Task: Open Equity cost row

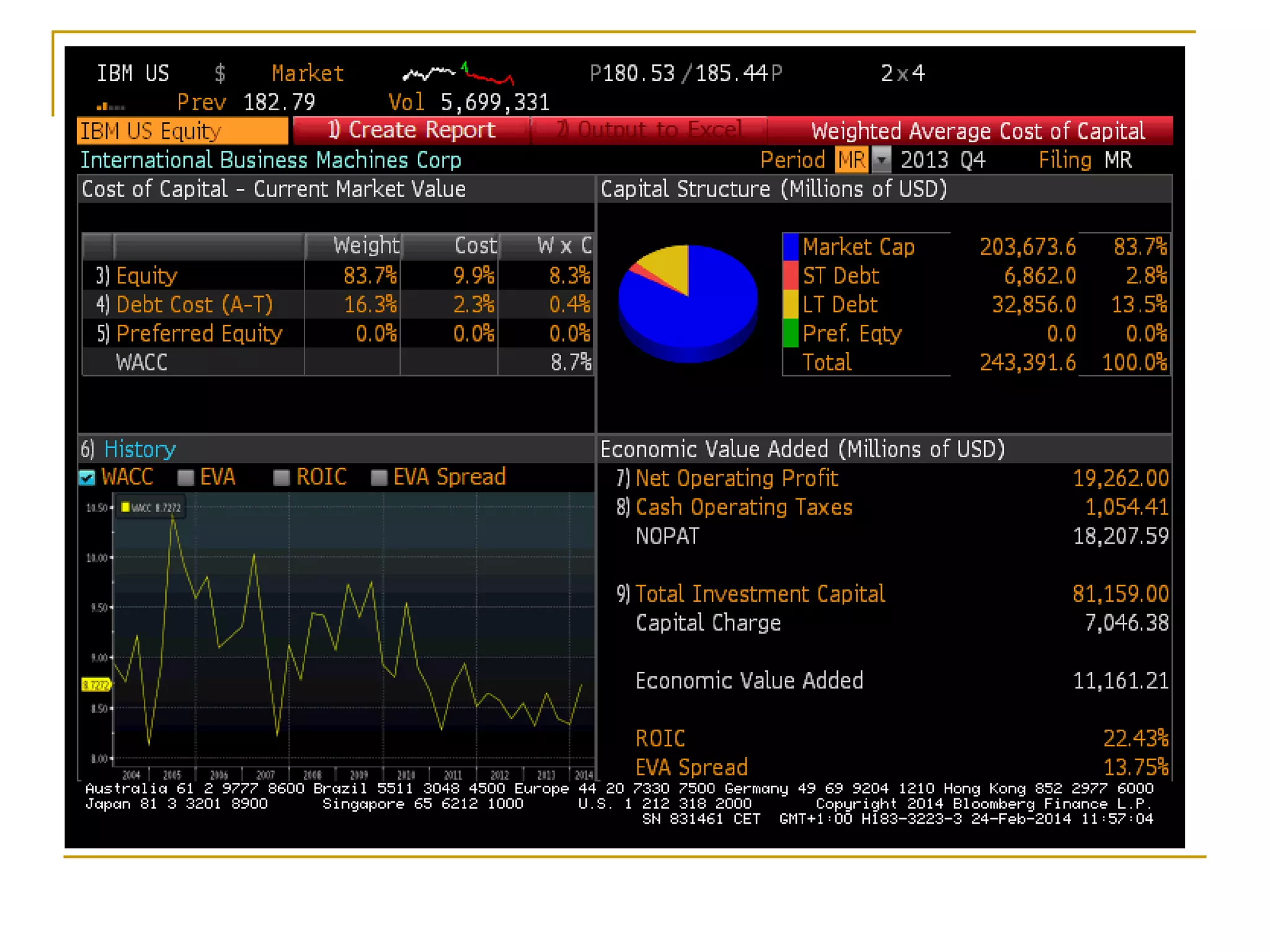Action: coord(146,276)
